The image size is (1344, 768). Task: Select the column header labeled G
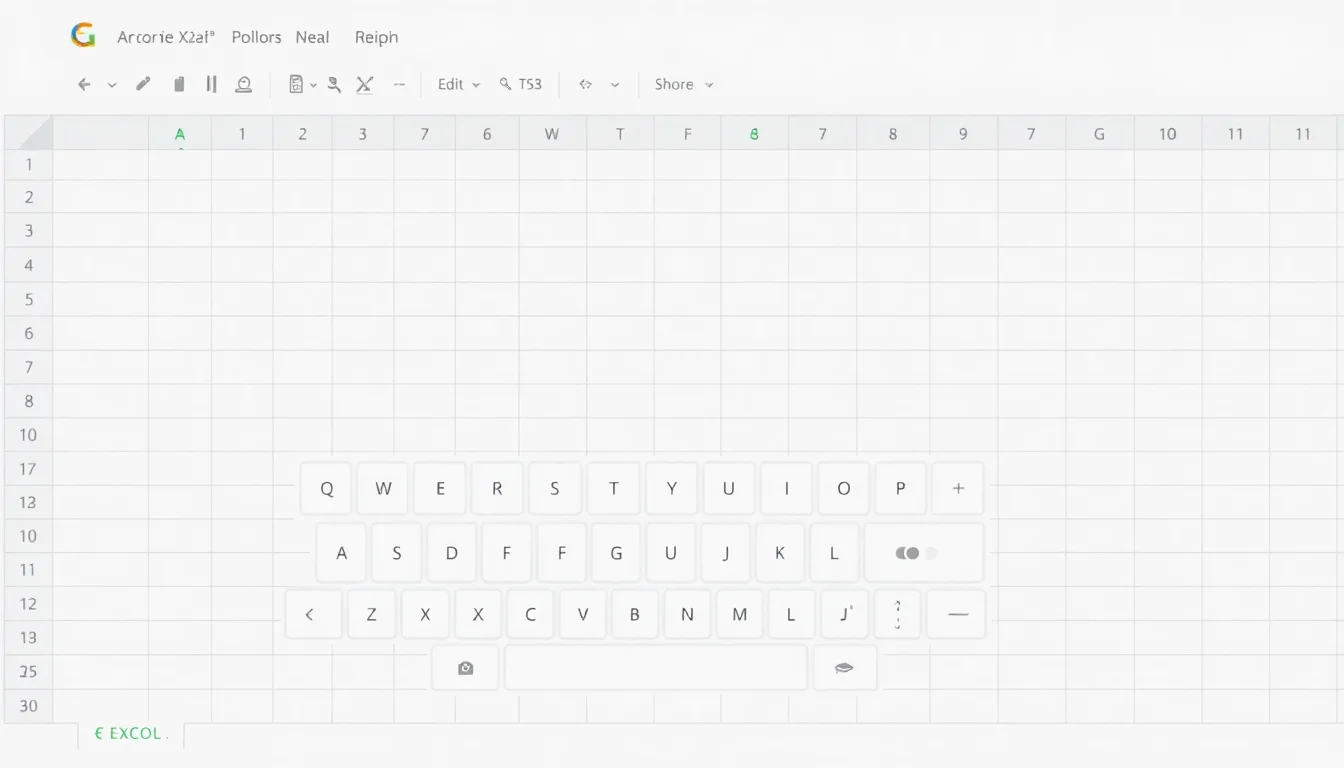(x=1099, y=133)
